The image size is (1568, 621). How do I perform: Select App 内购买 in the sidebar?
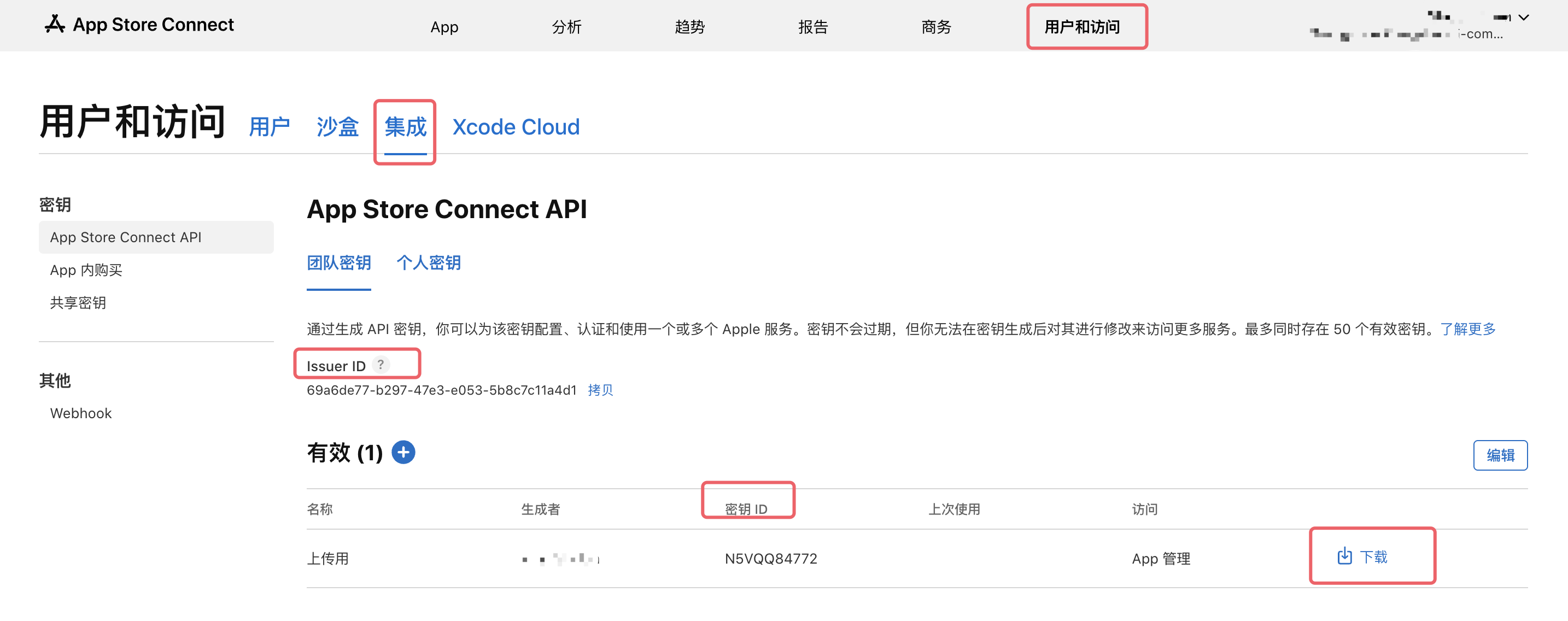click(x=86, y=270)
